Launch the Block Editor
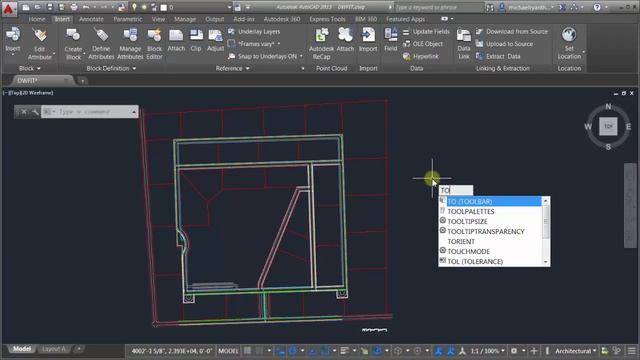The image size is (640, 360). coord(154,44)
